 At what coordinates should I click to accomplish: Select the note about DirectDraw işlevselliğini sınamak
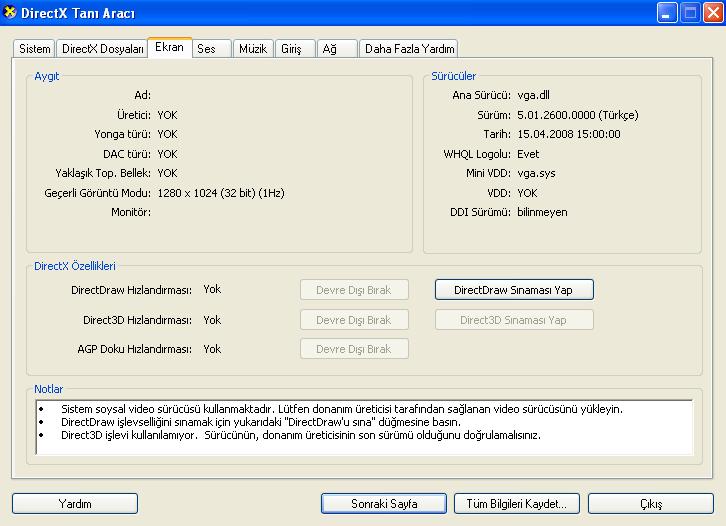261,422
